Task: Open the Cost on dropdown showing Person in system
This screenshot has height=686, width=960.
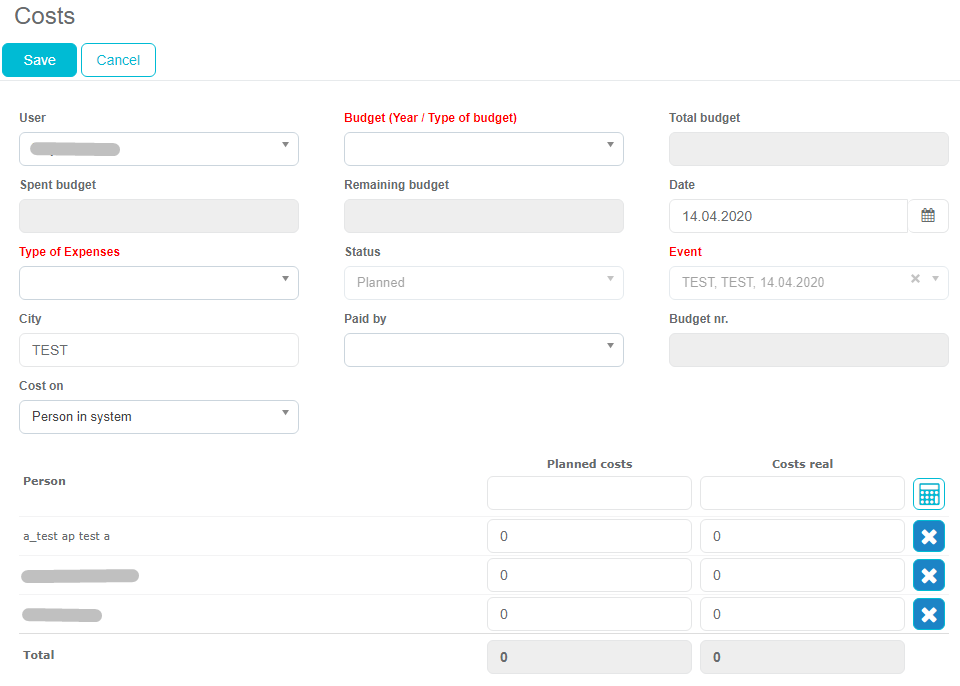Action: [x=159, y=417]
